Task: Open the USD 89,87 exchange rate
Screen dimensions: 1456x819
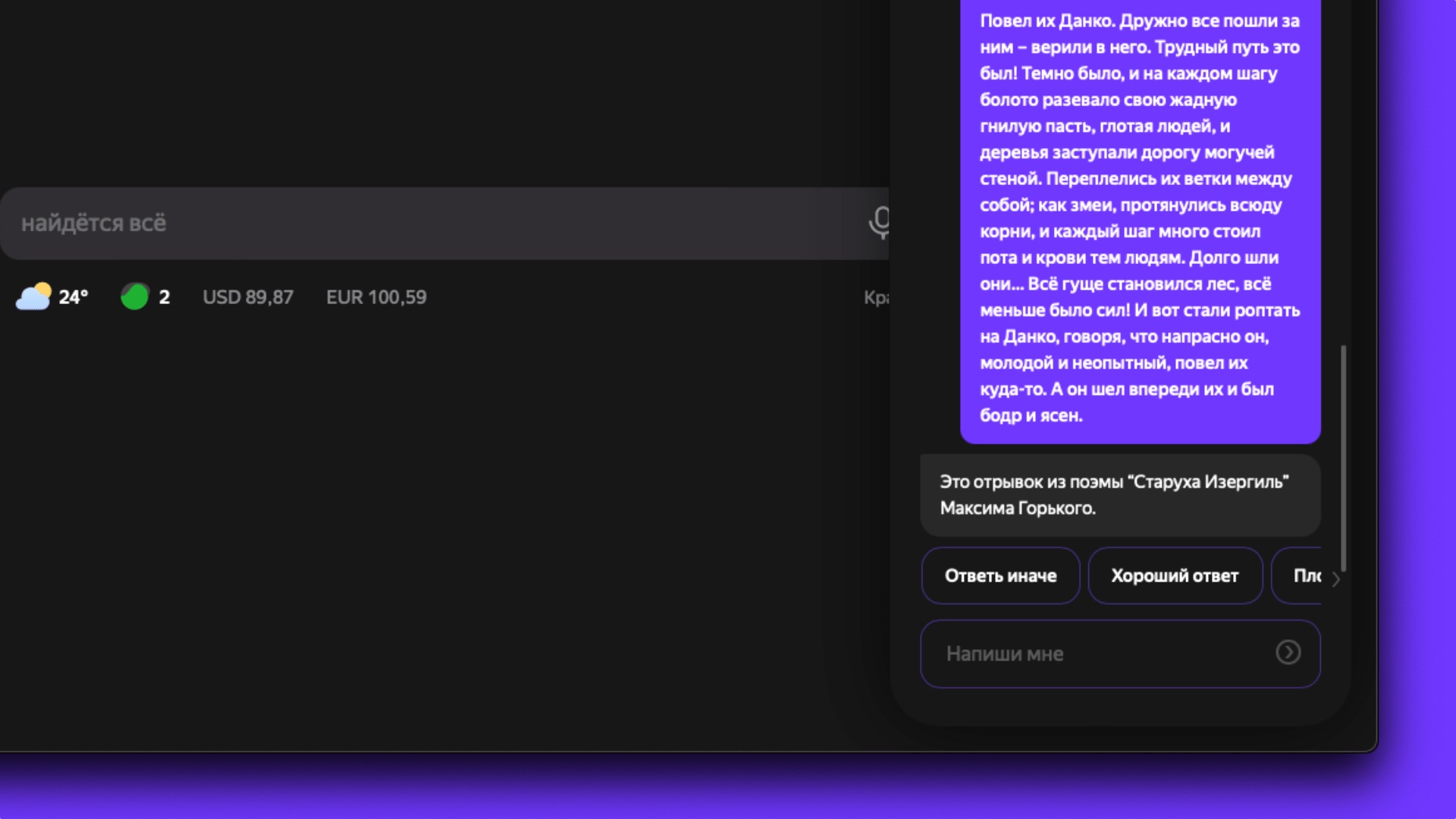Action: point(247,297)
